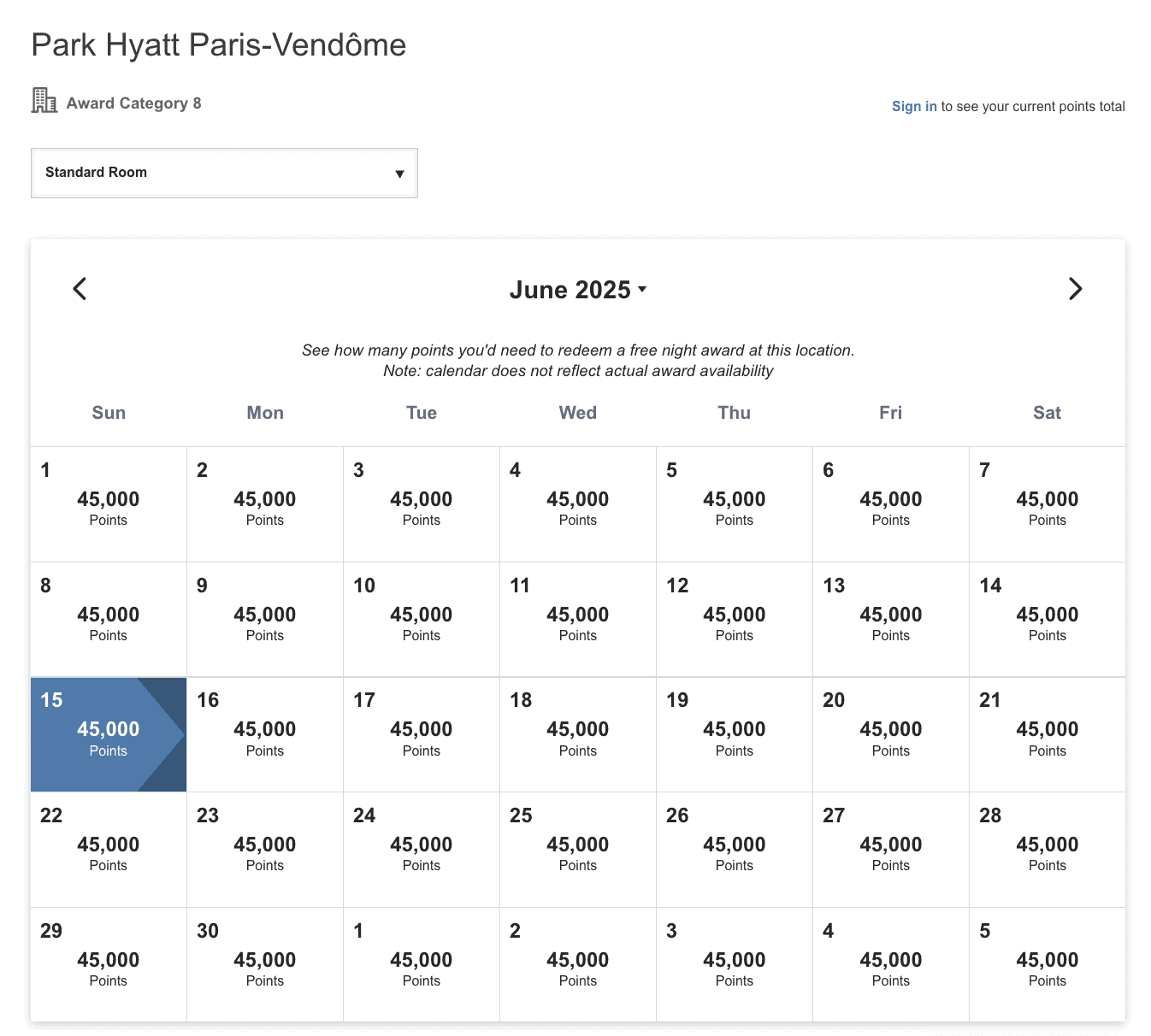The image size is (1151, 1036).
Task: Select June 1 on the calendar
Action: (108, 503)
